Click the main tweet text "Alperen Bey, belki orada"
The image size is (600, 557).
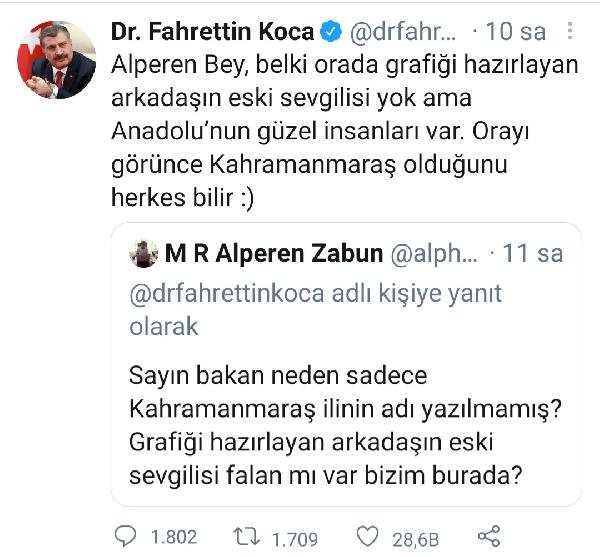tap(344, 130)
